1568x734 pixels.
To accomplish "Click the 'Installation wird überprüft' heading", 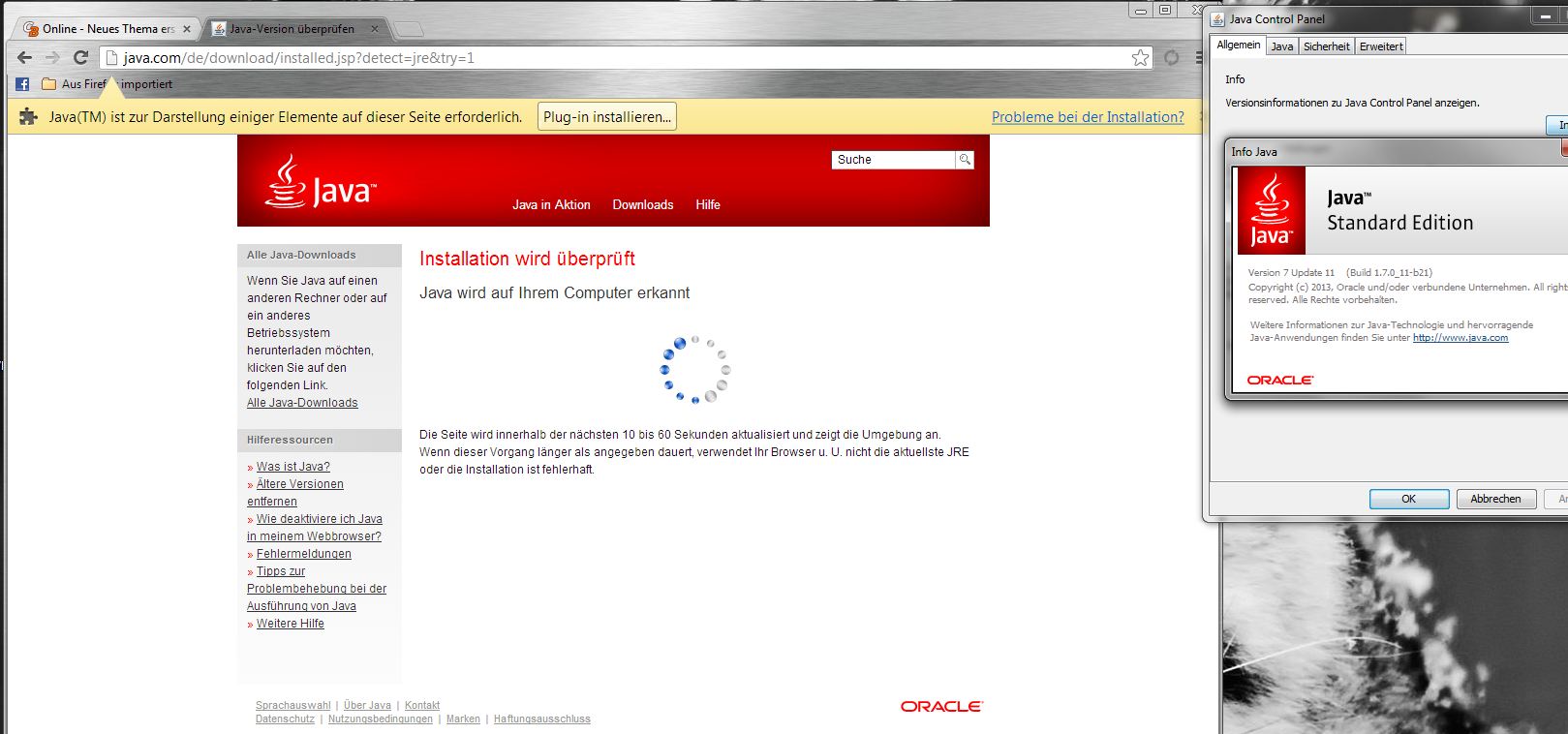I will click(x=527, y=259).
